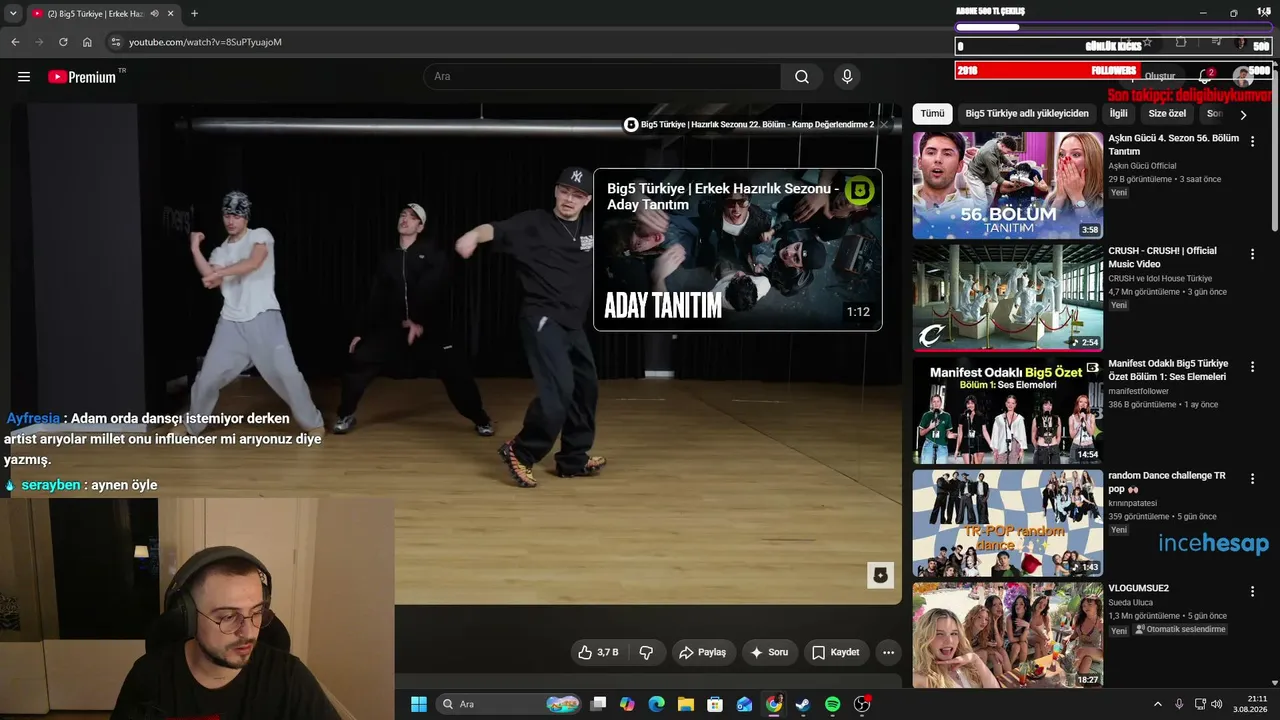Open Outlook mail from the taskbar
1280x720 pixels.
(744, 704)
